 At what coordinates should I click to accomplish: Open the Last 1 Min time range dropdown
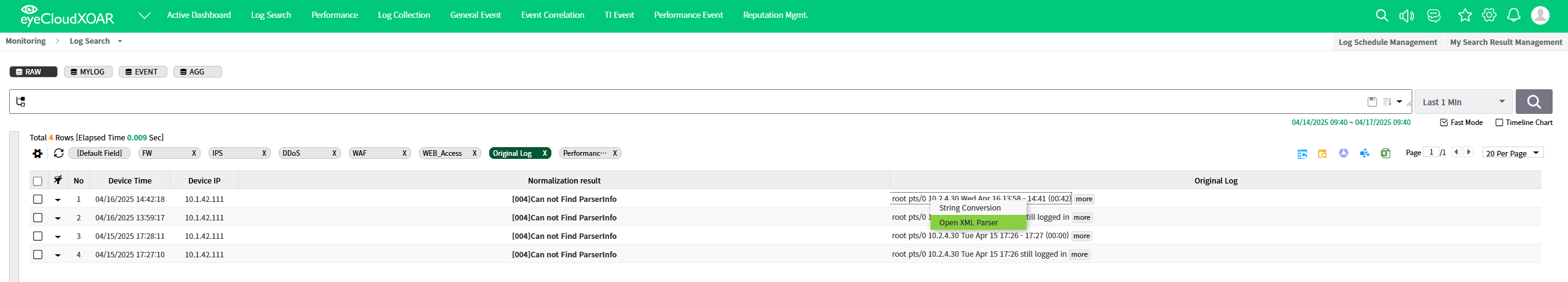[x=1463, y=102]
